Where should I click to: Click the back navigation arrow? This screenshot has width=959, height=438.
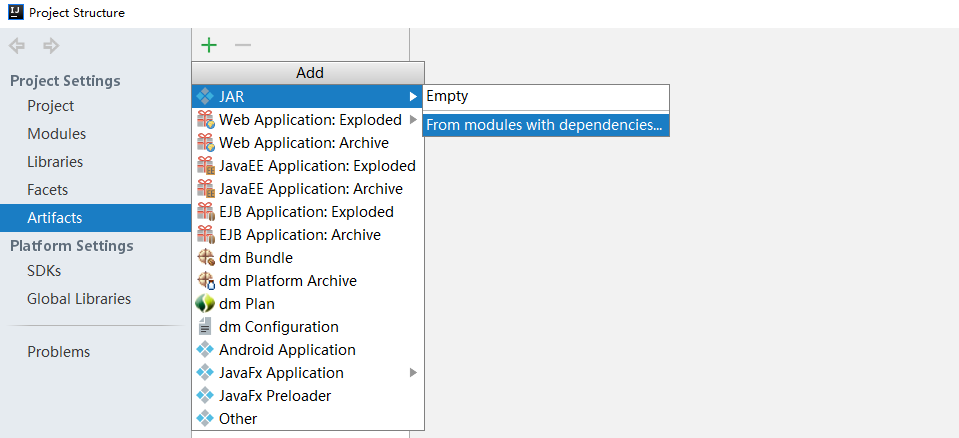coord(17,46)
